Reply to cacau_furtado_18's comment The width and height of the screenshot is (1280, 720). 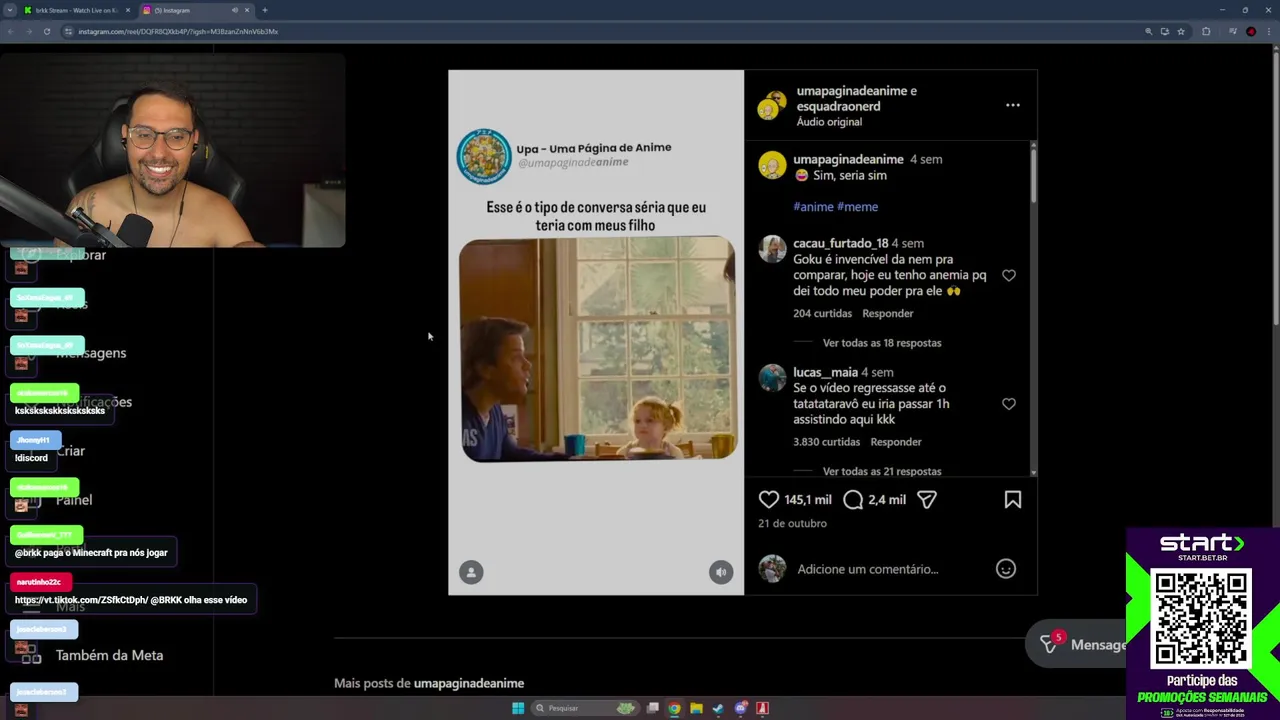pos(888,313)
